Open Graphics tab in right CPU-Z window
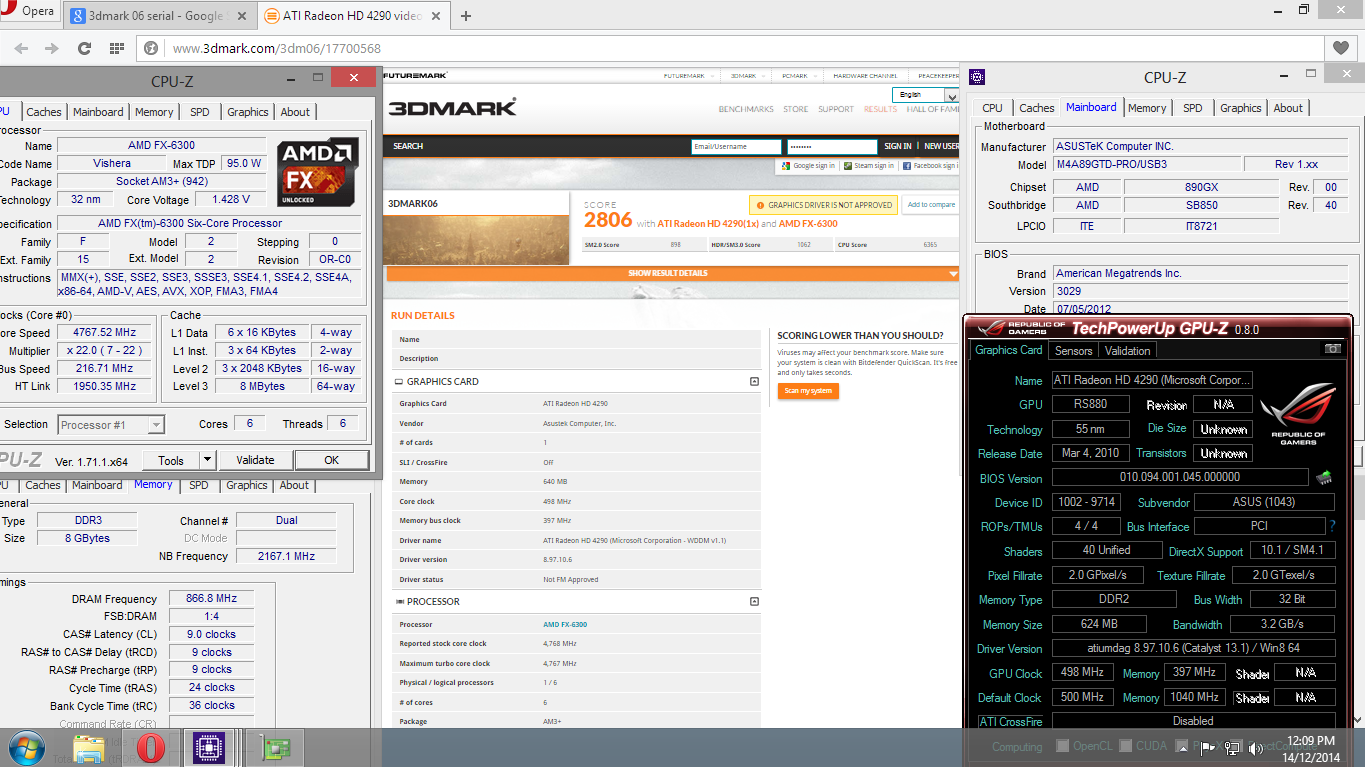 1240,108
